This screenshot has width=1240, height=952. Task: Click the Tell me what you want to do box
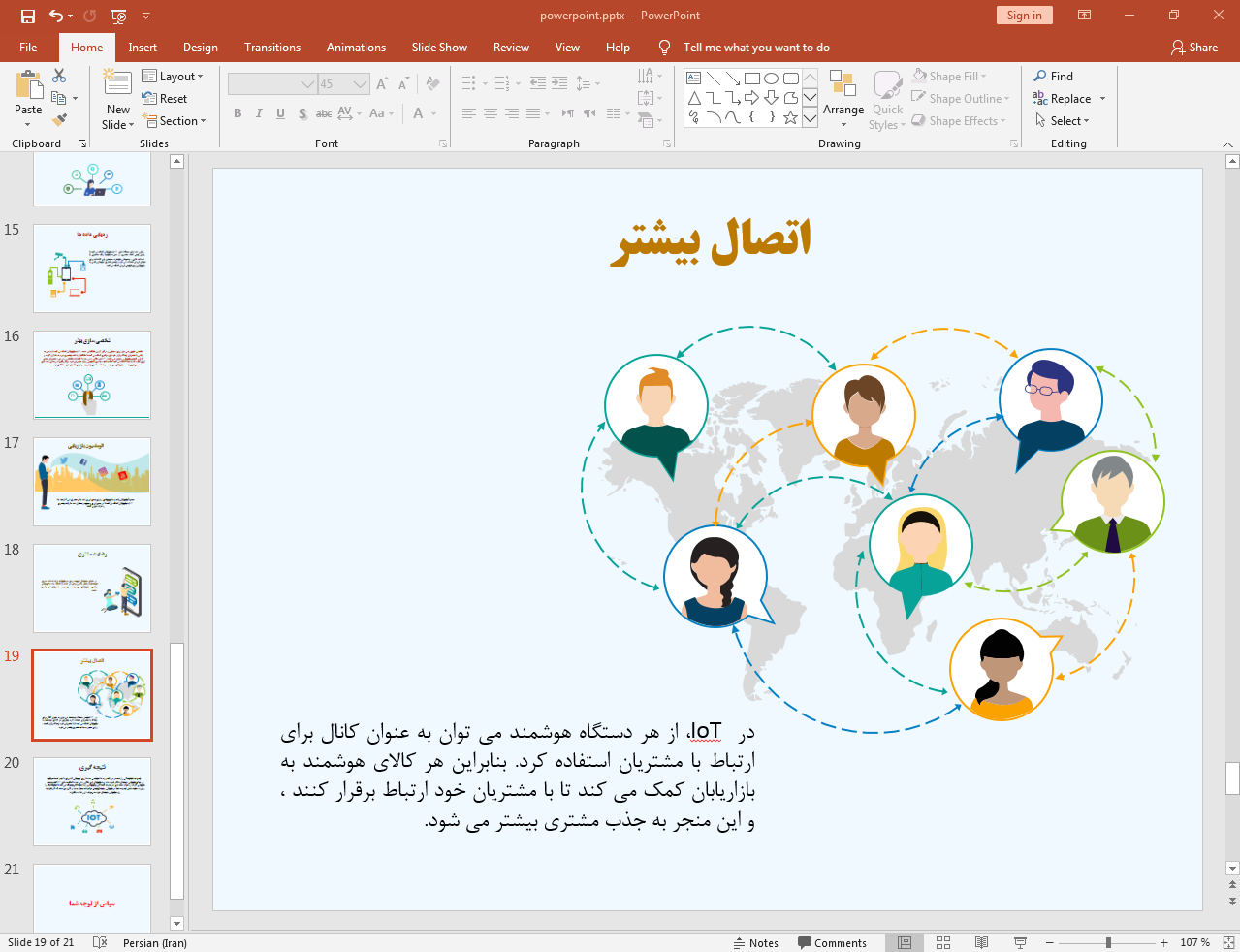point(756,47)
